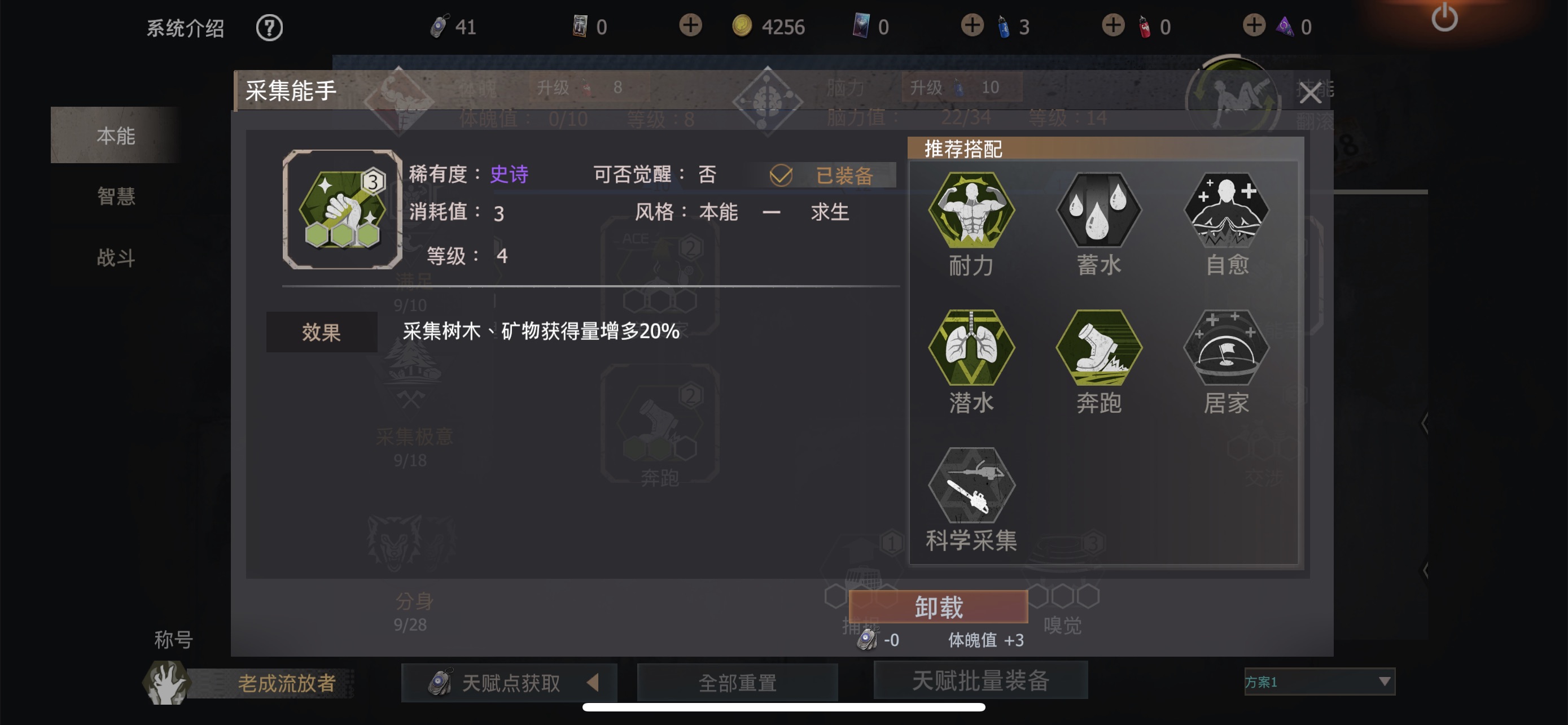
Task: Click the 全部重置 reset all button
Action: (737, 683)
